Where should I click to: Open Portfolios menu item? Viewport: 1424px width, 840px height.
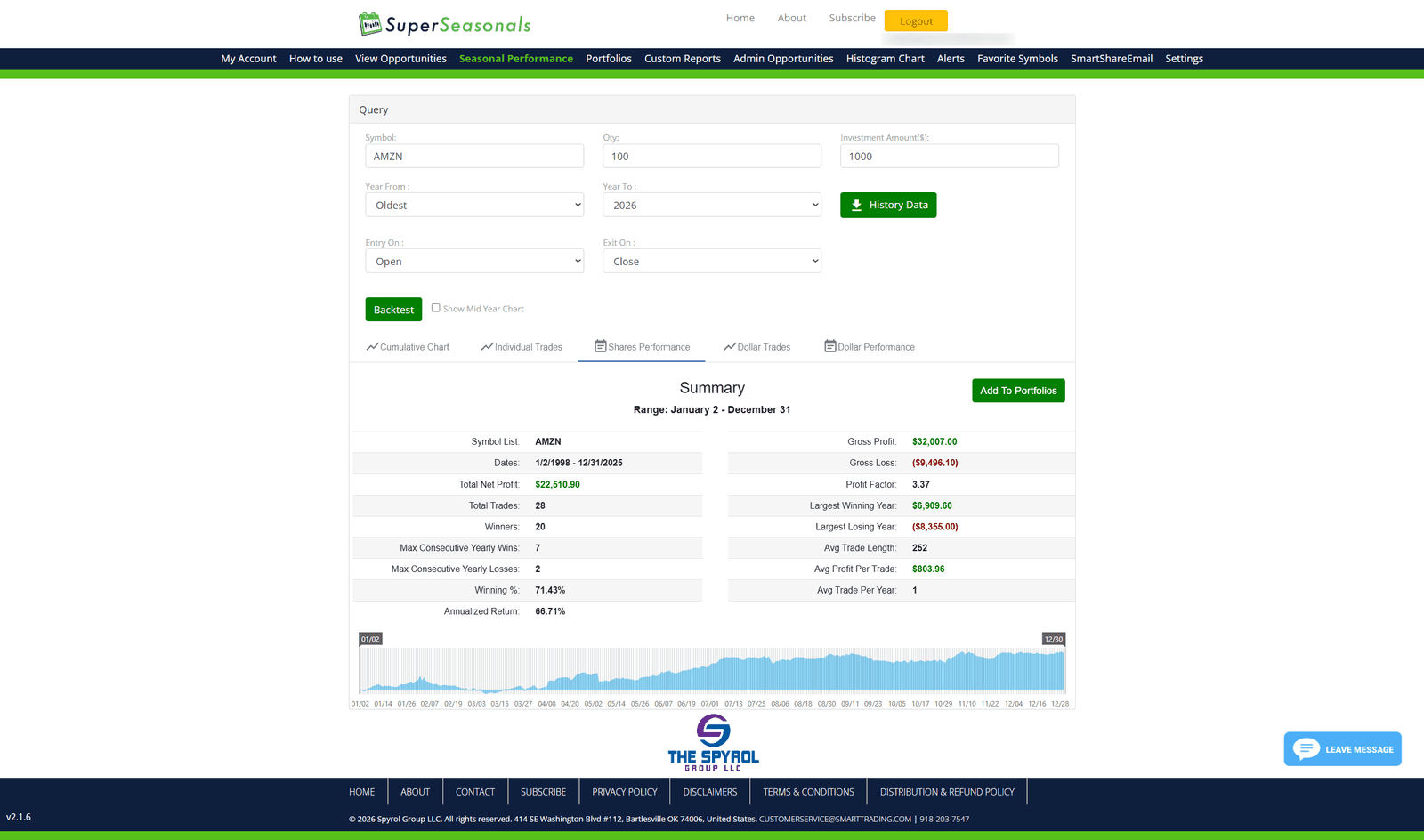[609, 59]
